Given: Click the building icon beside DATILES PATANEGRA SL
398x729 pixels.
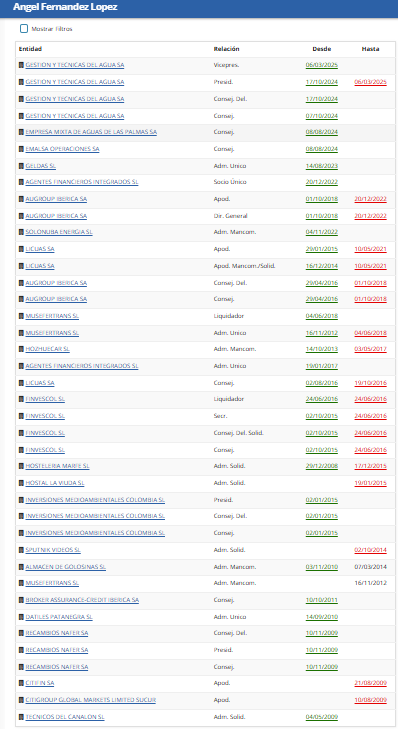Looking at the screenshot, I should (x=21, y=617).
